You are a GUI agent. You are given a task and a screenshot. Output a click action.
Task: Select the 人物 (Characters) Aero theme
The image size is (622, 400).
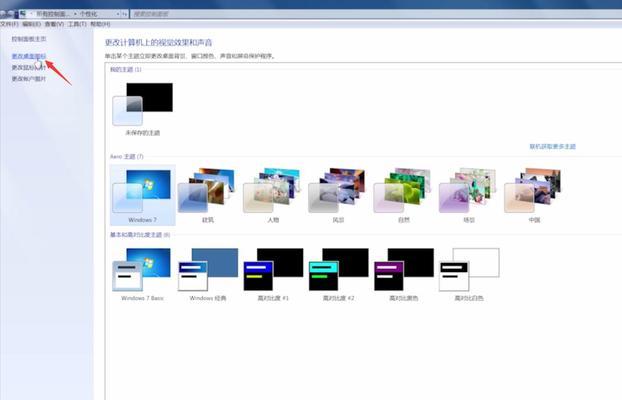coord(273,195)
